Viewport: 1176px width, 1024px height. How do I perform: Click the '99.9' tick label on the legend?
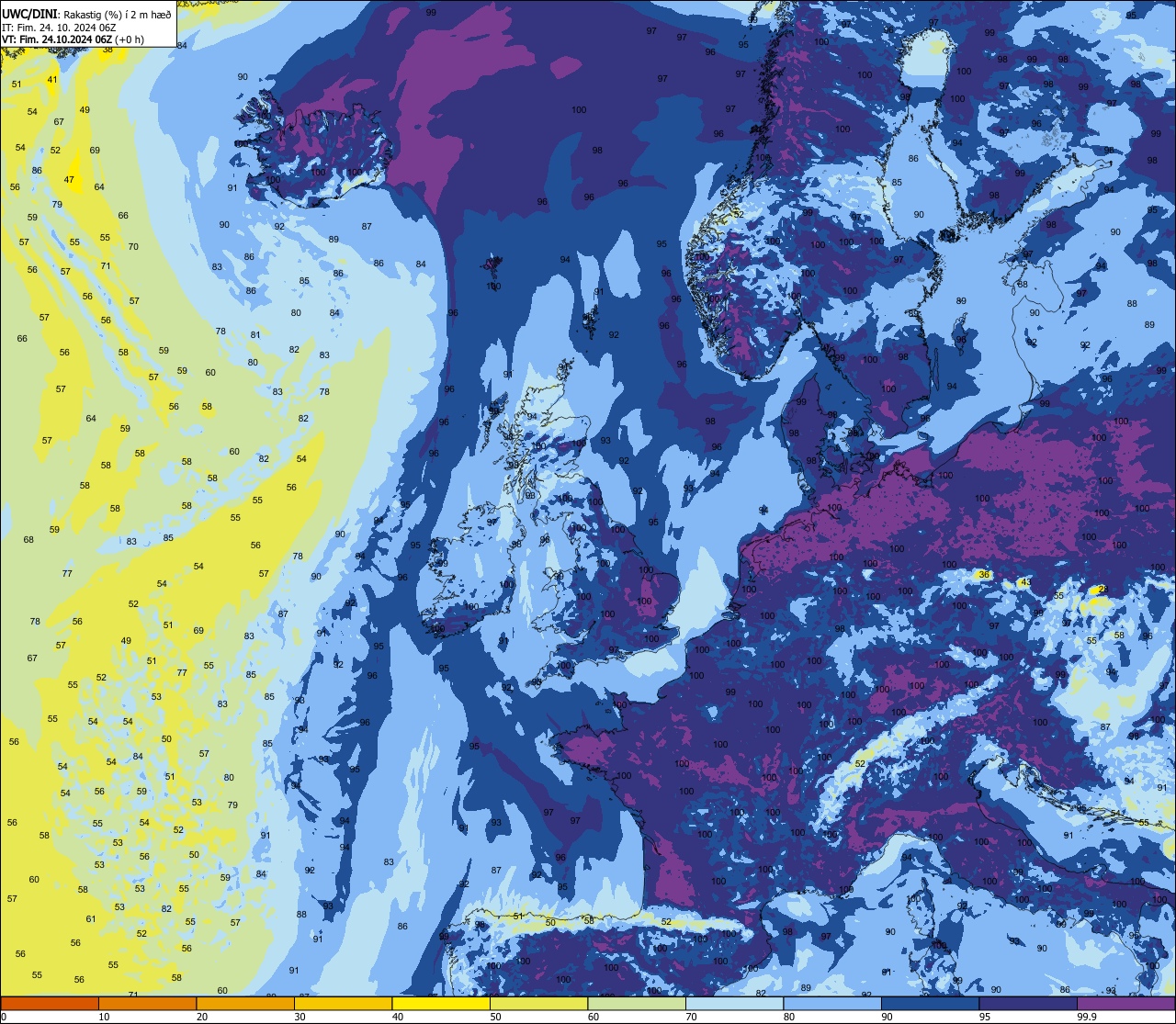coord(1088,1017)
